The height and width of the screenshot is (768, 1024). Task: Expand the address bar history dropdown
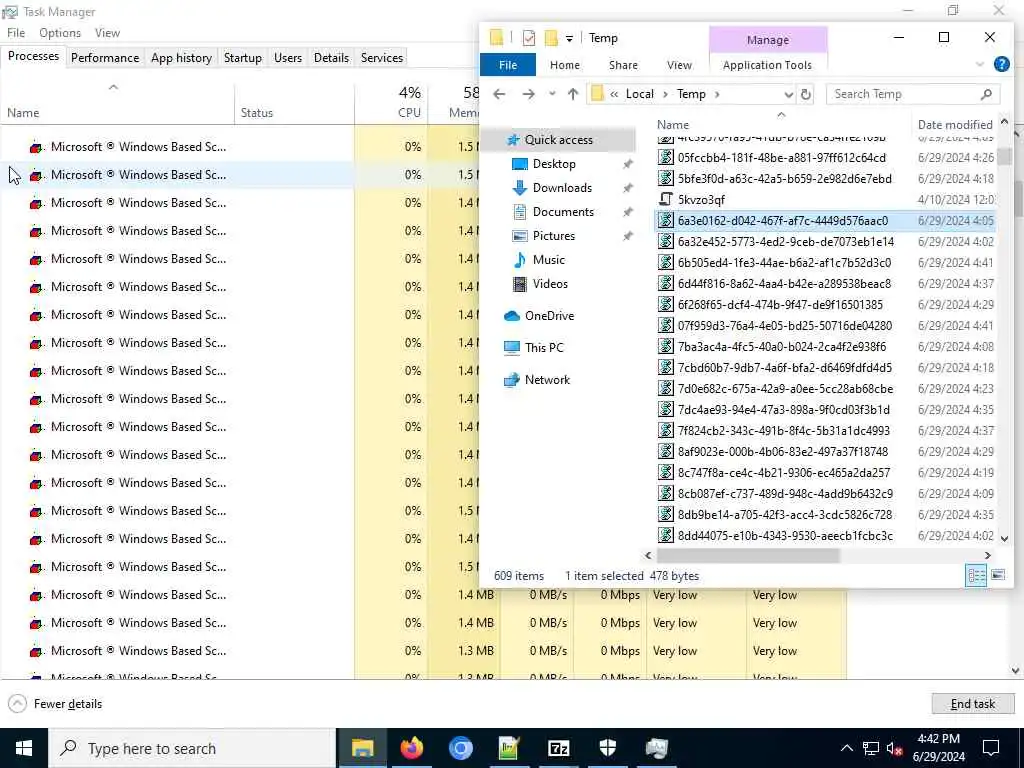[788, 94]
